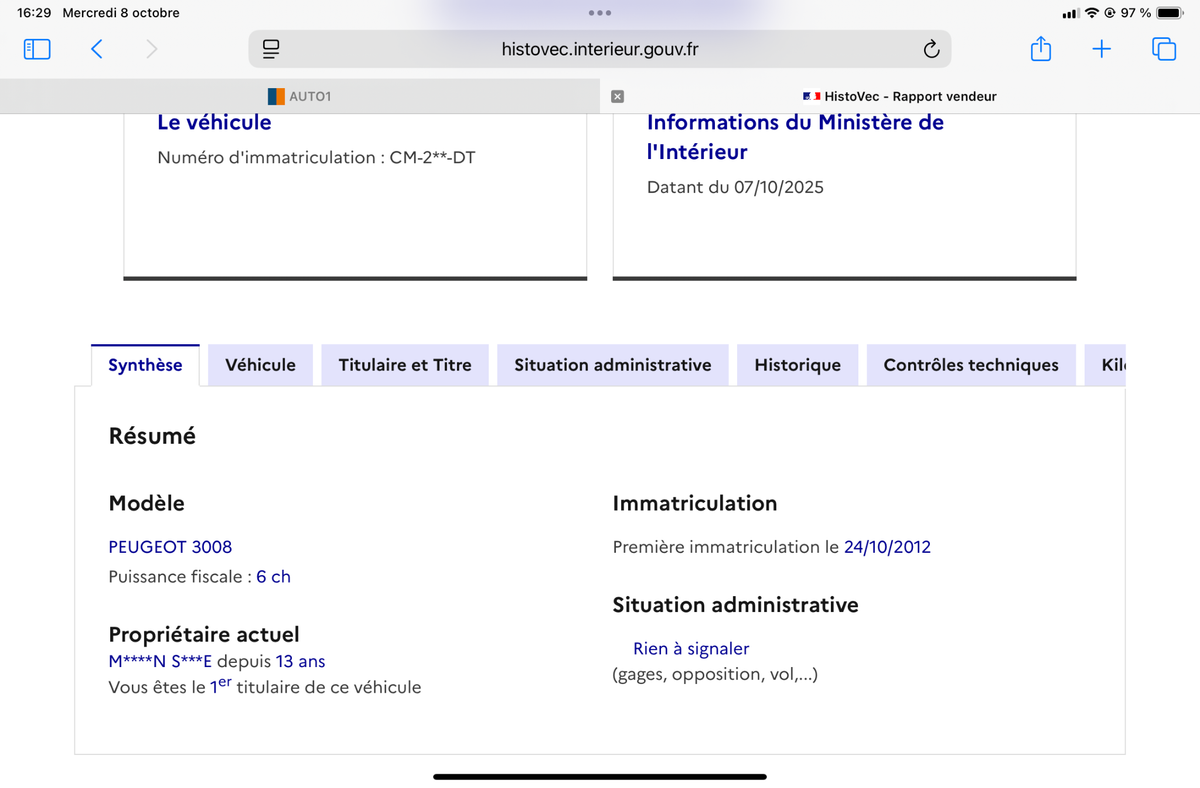
Task: Close the HistoVec tab with X
Action: tap(617, 96)
